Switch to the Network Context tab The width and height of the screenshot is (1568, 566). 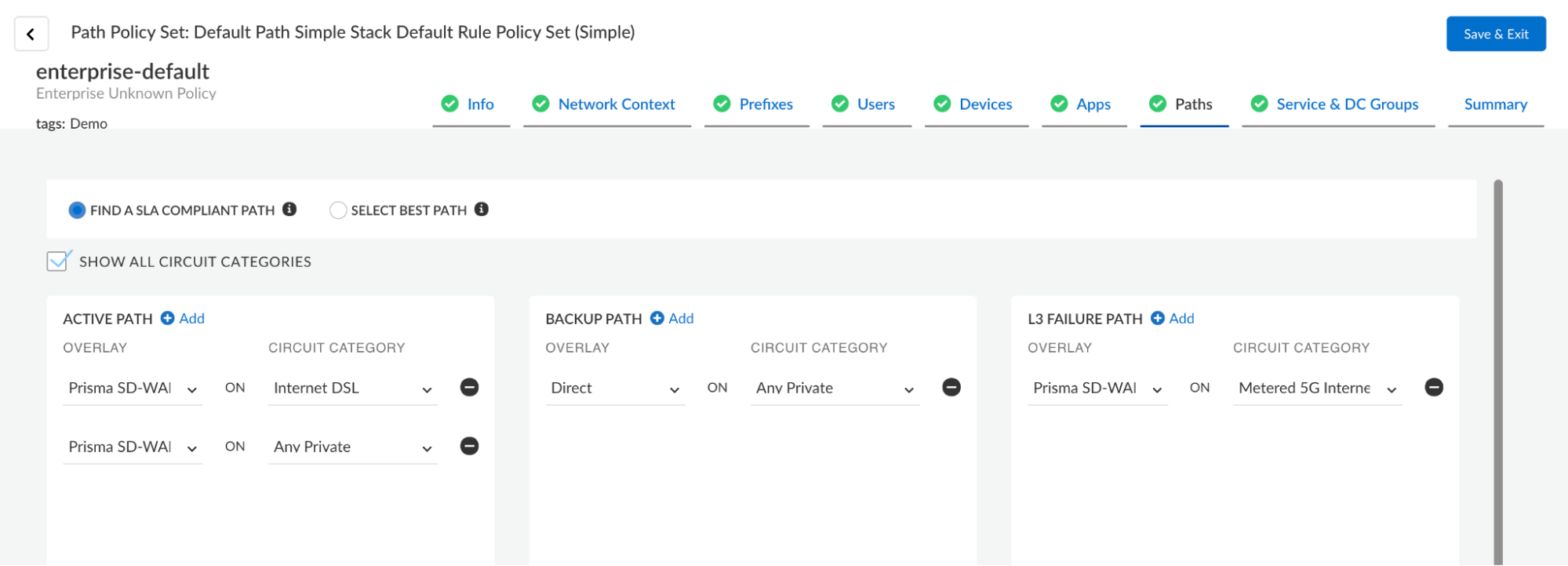click(616, 104)
